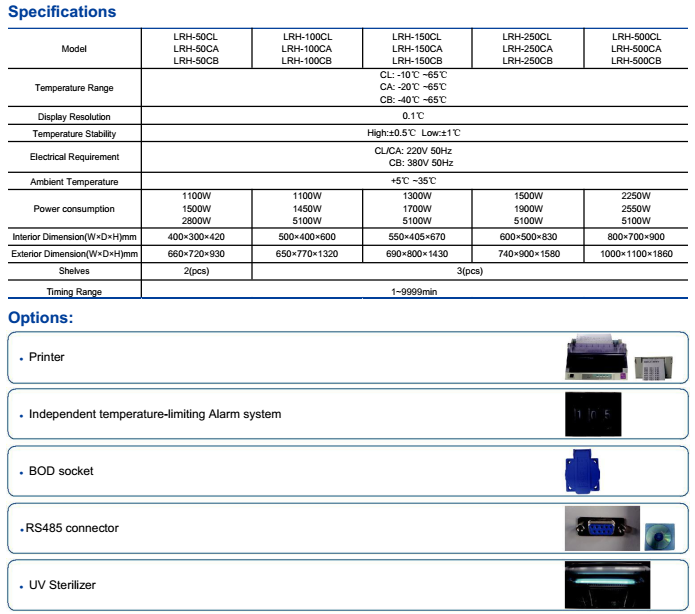Click the Interior Dimension row label
Viewport: 695px width, 614px height.
click(74, 237)
